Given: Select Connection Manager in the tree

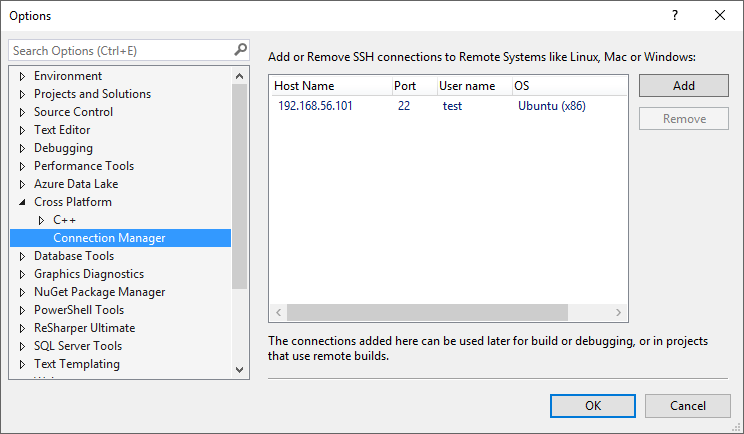Looking at the screenshot, I should [x=109, y=238].
